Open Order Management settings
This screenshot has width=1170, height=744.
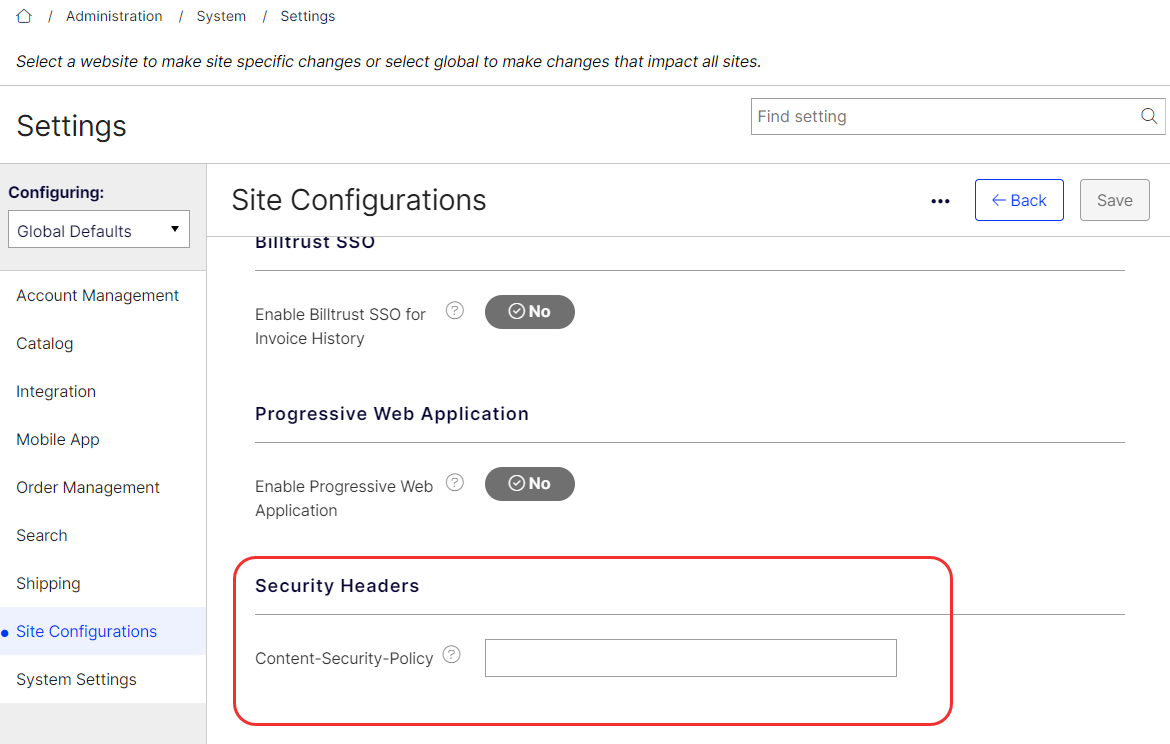point(88,487)
